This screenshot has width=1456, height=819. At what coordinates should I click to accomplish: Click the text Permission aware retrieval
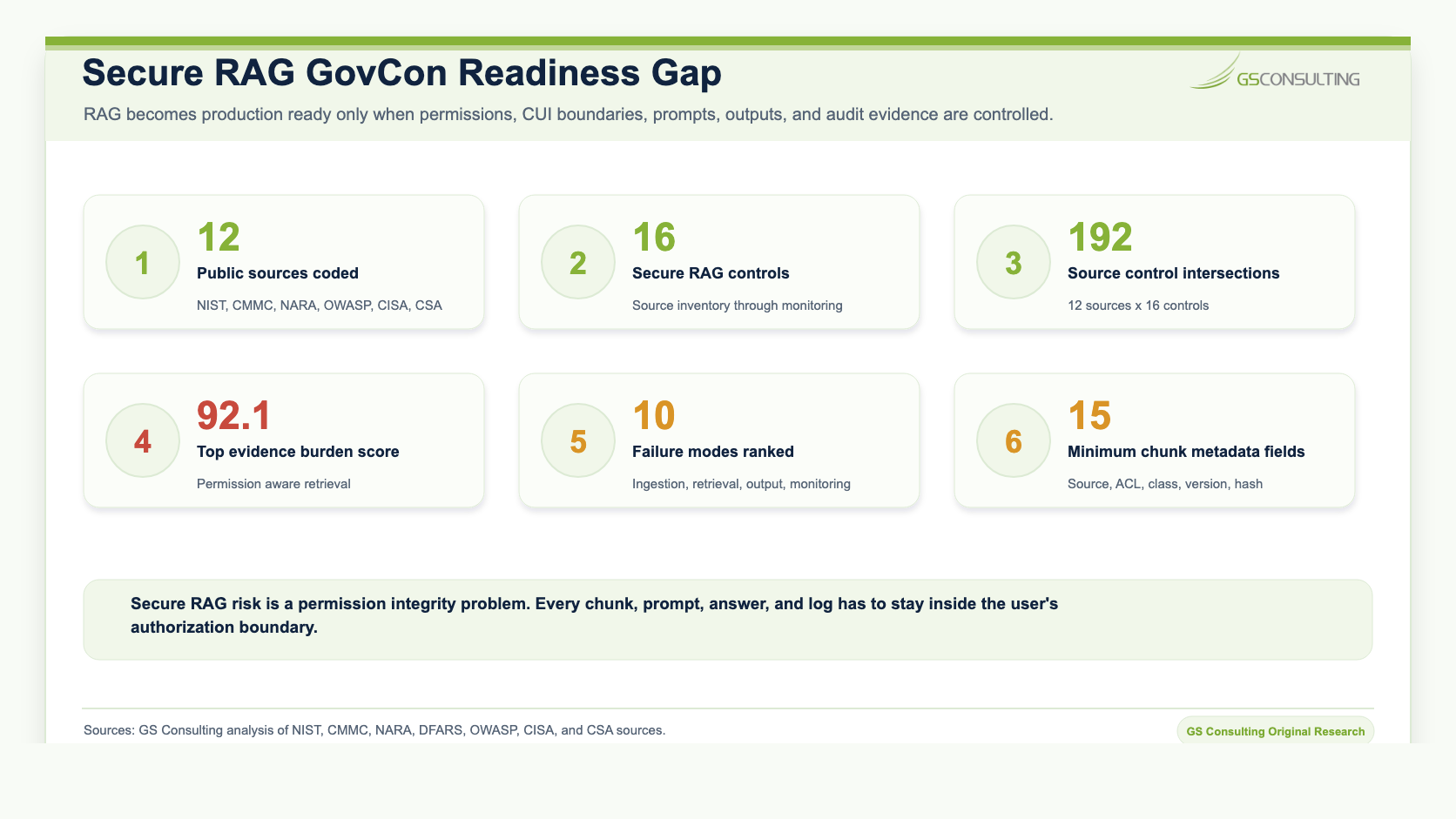(273, 484)
